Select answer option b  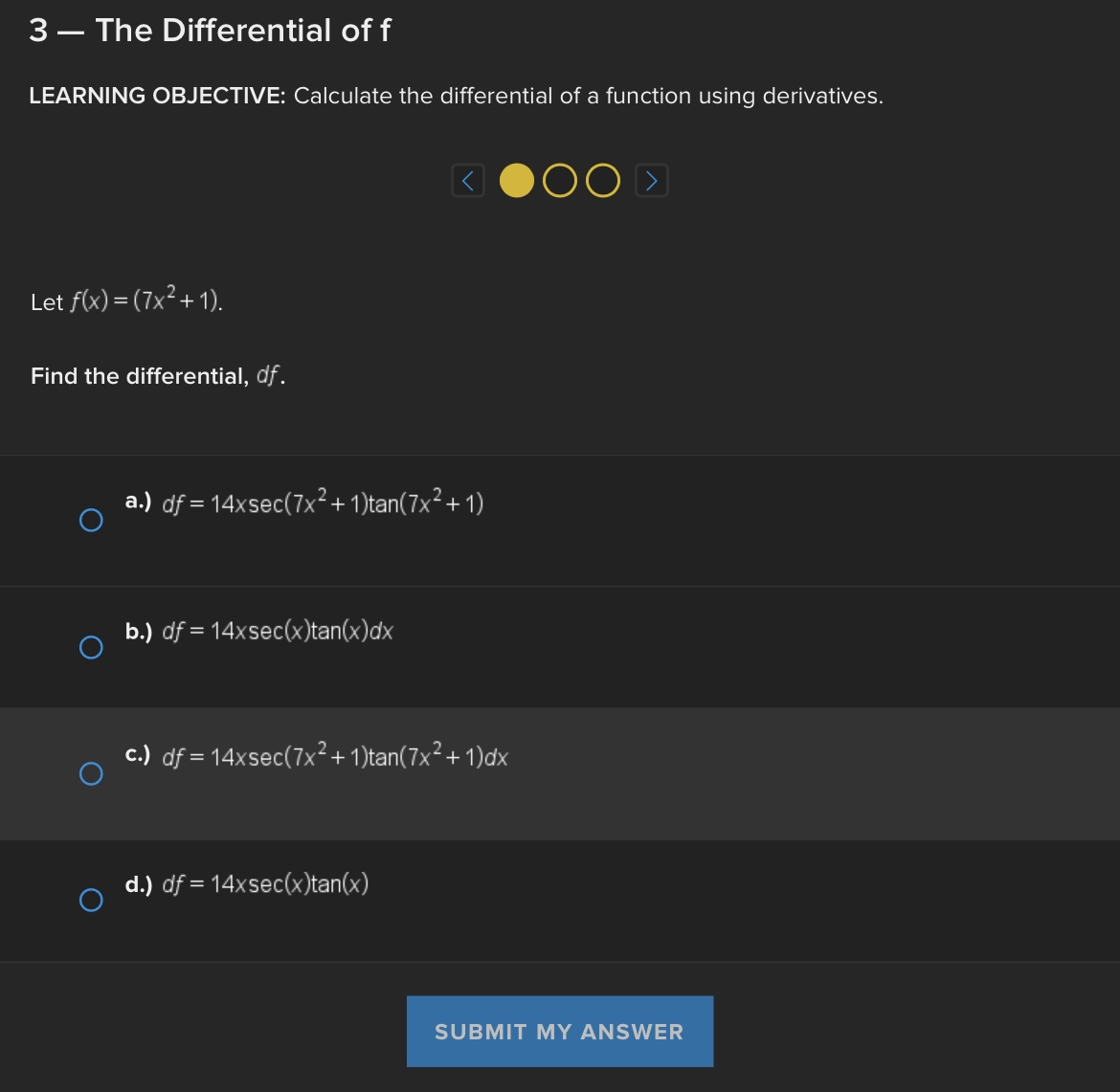click(91, 648)
